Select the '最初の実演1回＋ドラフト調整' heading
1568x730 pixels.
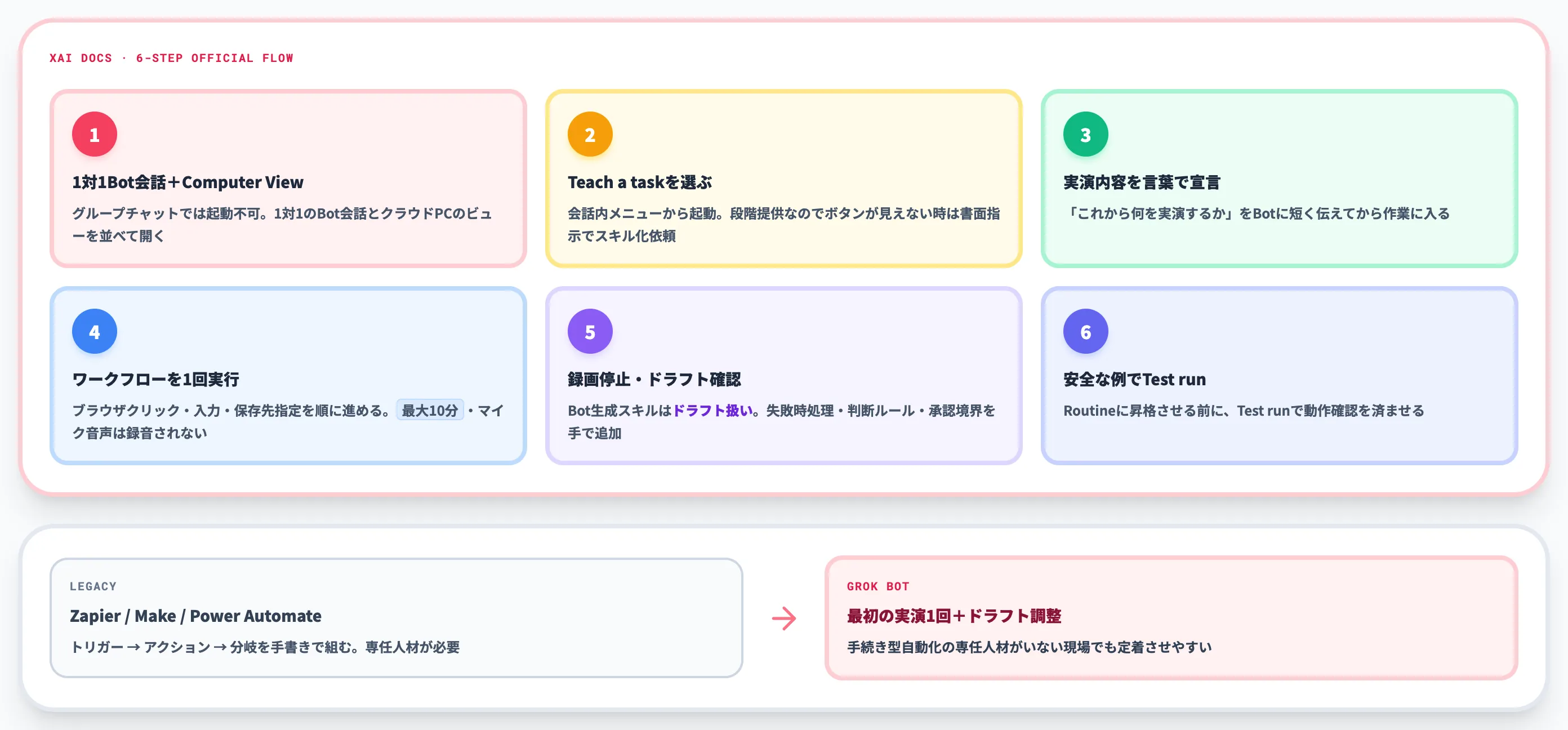[954, 616]
